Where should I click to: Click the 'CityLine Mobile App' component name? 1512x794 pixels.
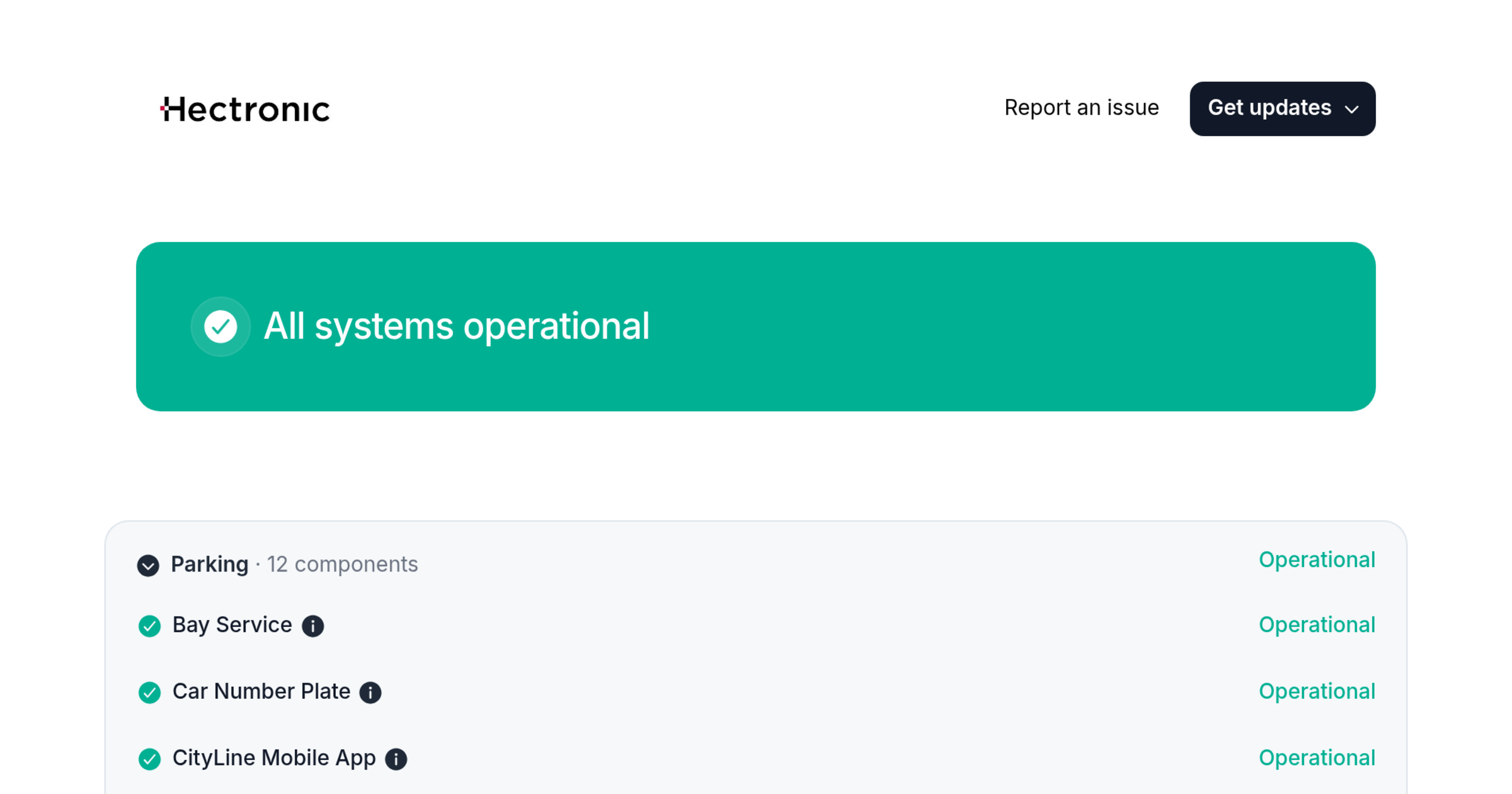pyautogui.click(x=274, y=758)
